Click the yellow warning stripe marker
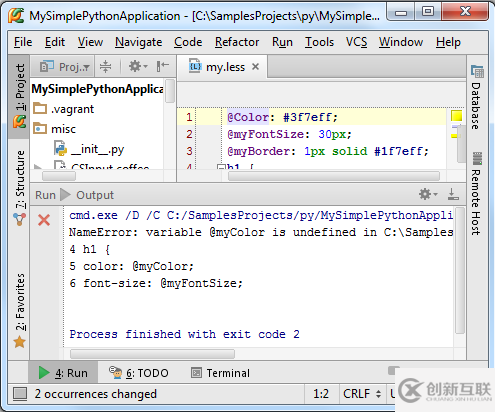 click(455, 136)
